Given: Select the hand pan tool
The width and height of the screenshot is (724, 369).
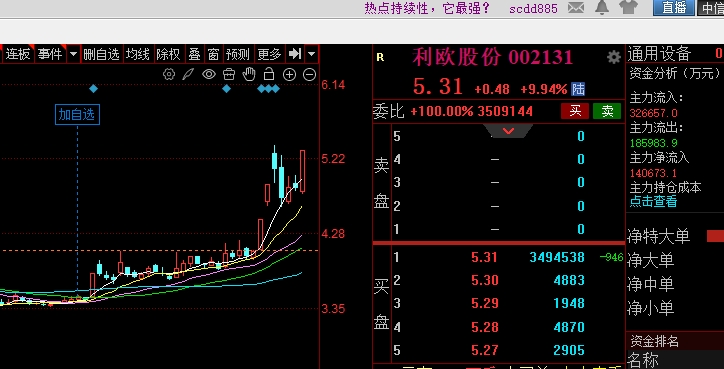Looking at the screenshot, I should (249, 74).
